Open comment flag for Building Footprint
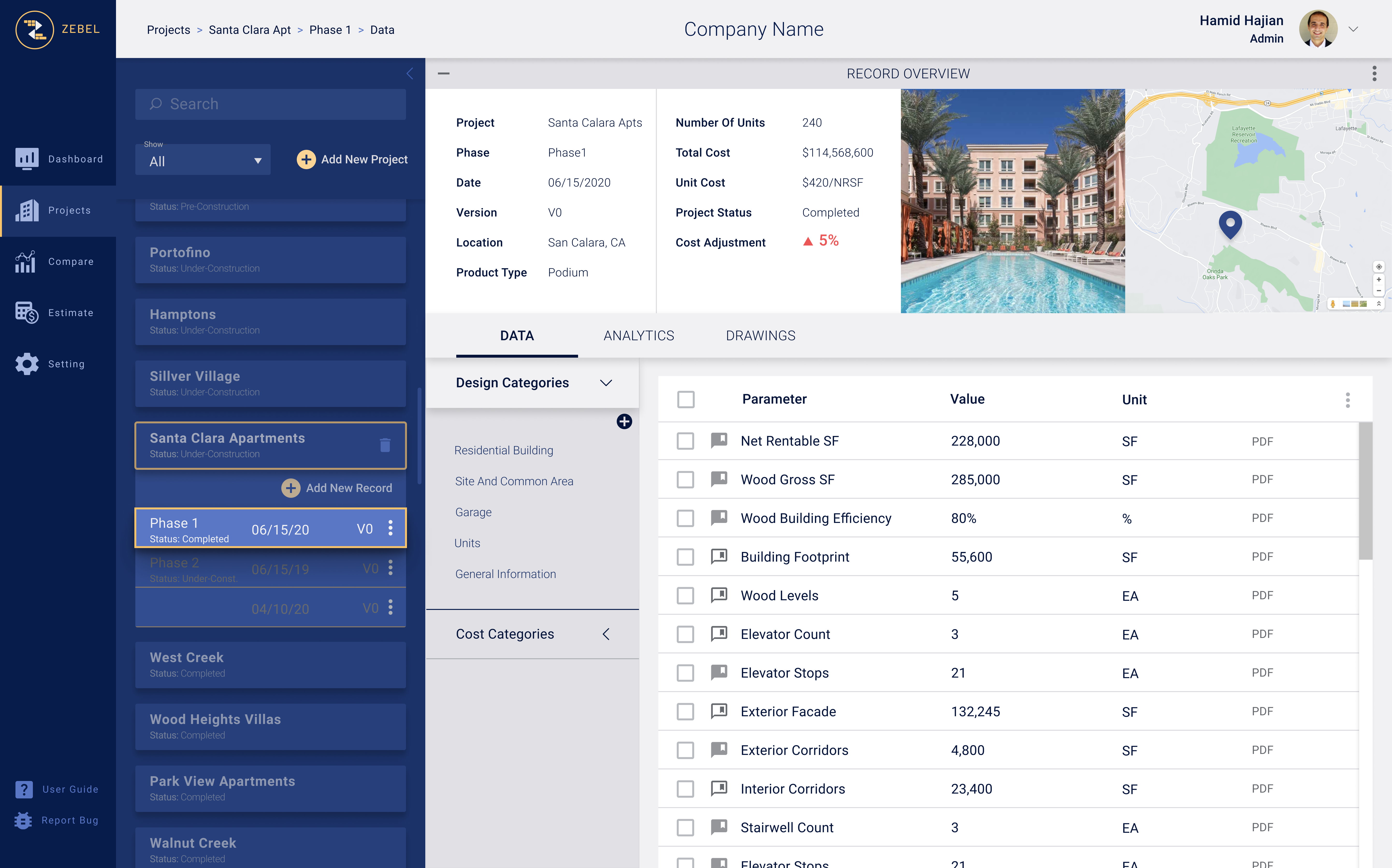 tap(719, 556)
